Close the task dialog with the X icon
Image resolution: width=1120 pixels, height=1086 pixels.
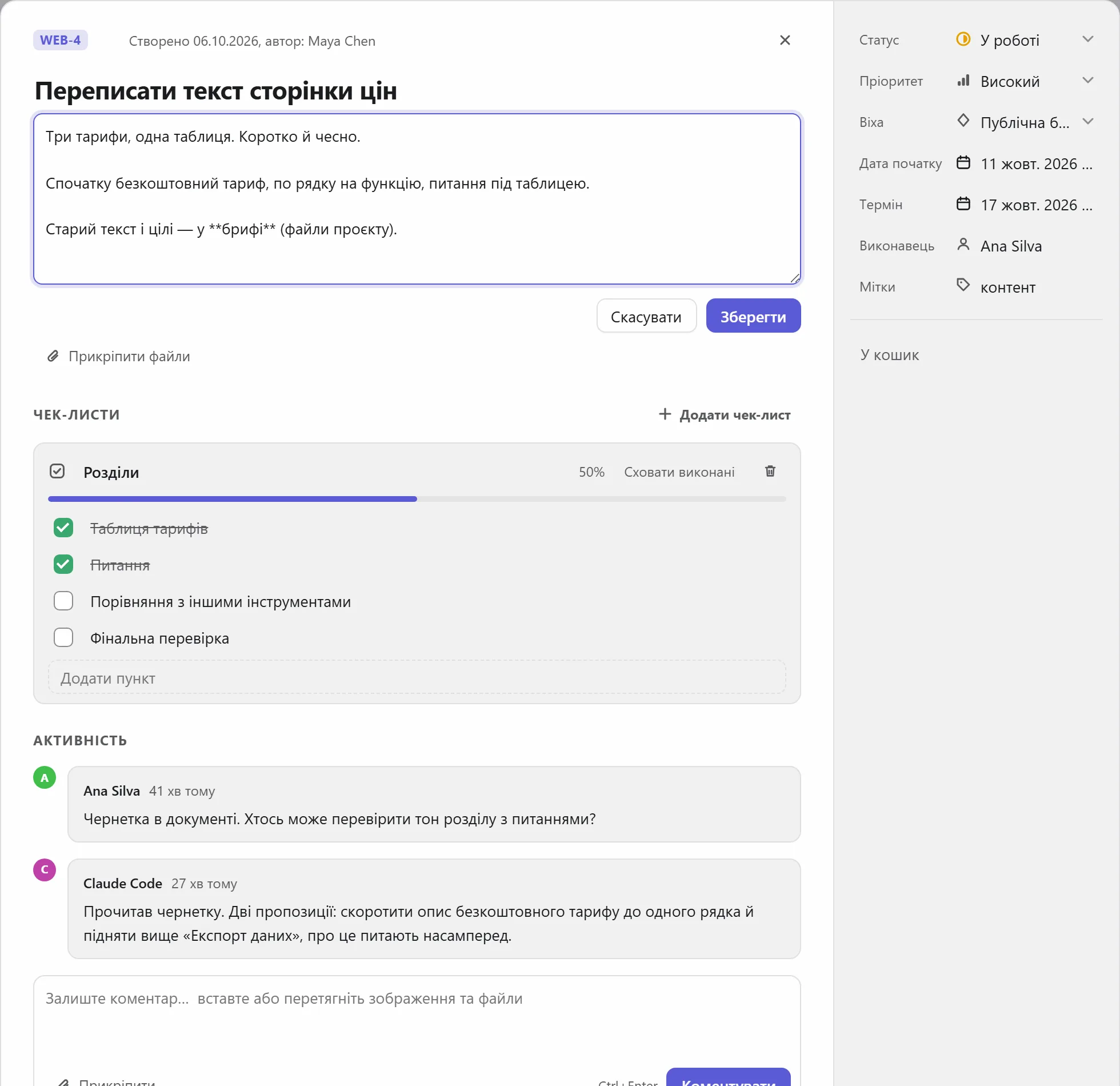[x=785, y=40]
